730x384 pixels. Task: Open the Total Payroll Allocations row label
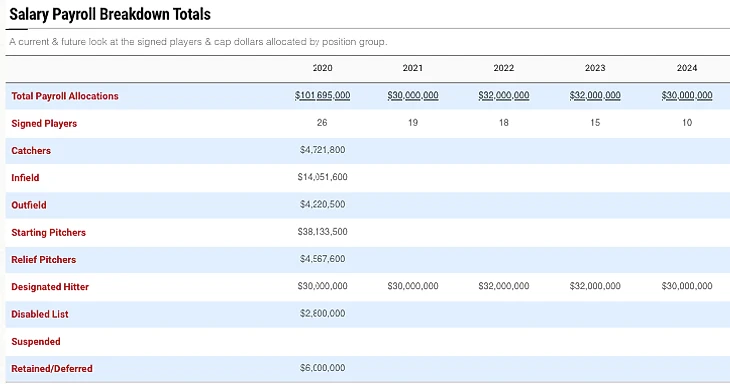(65, 96)
